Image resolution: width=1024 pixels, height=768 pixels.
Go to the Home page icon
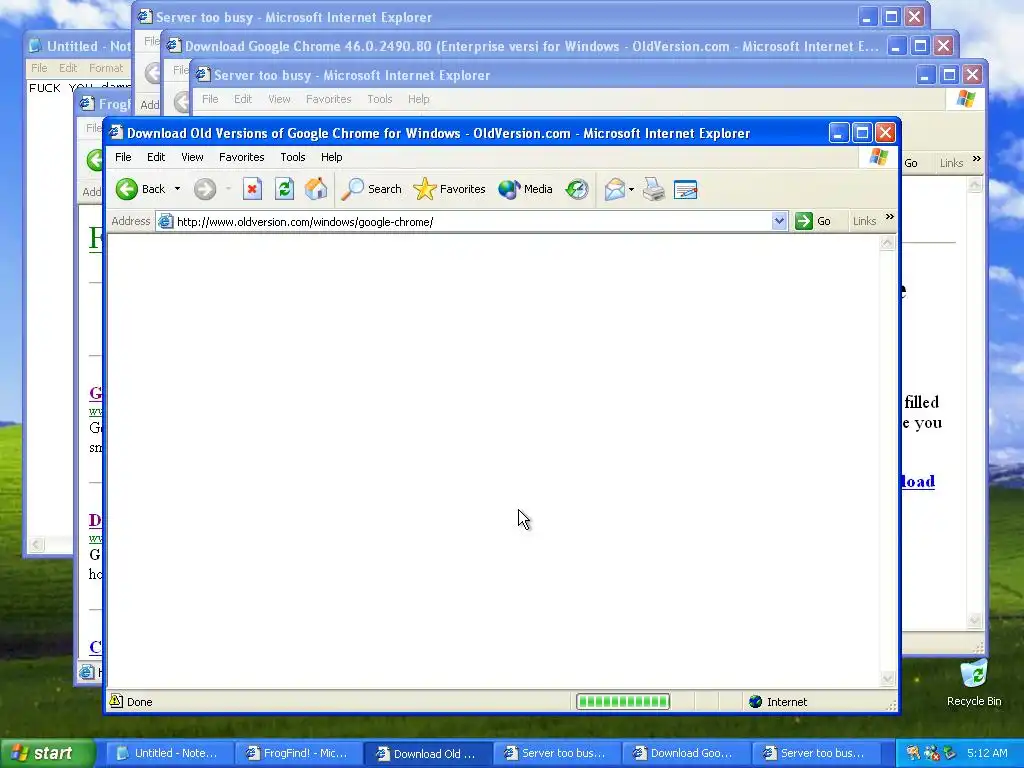coord(316,189)
